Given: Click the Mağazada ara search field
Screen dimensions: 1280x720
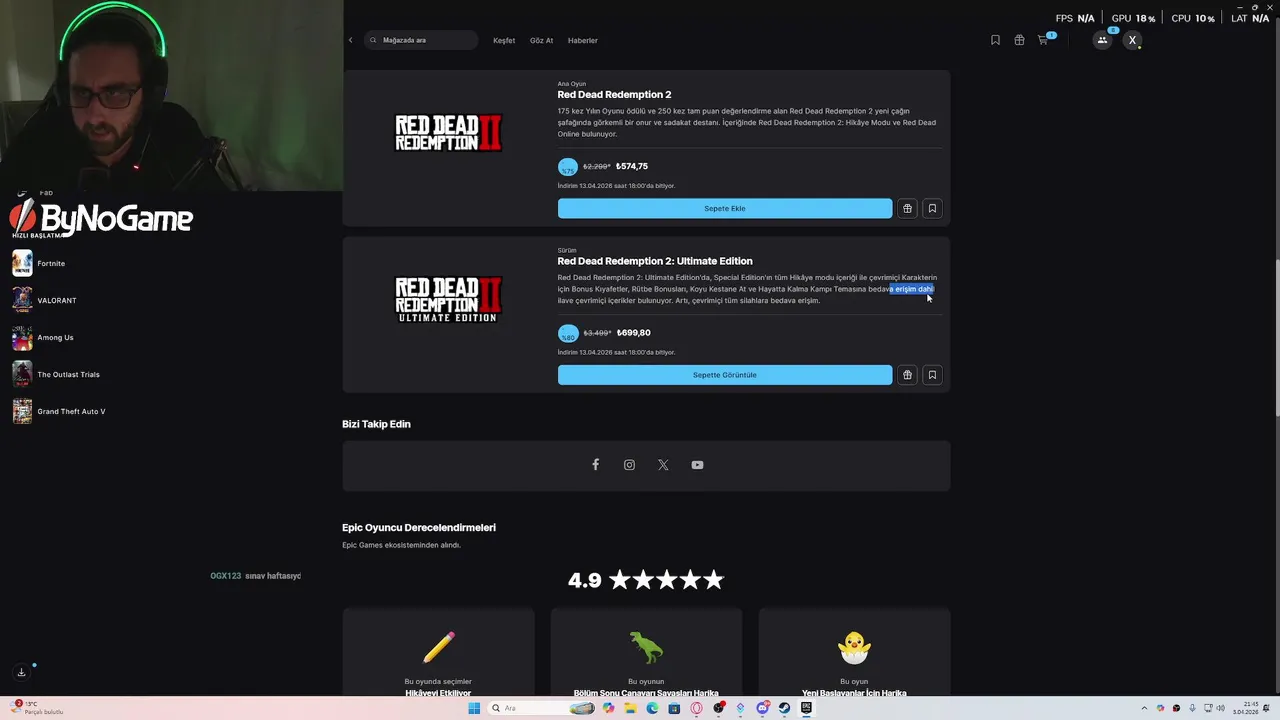Looking at the screenshot, I should coord(421,40).
